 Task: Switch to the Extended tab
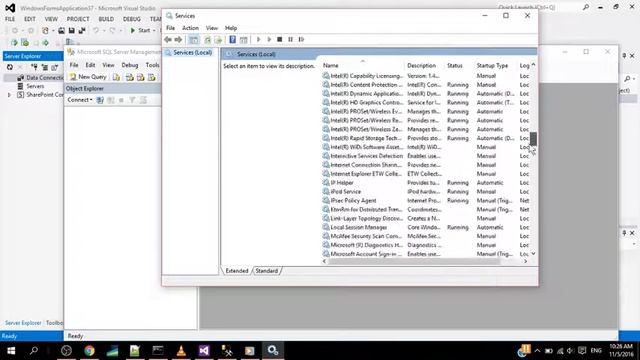[237, 271]
